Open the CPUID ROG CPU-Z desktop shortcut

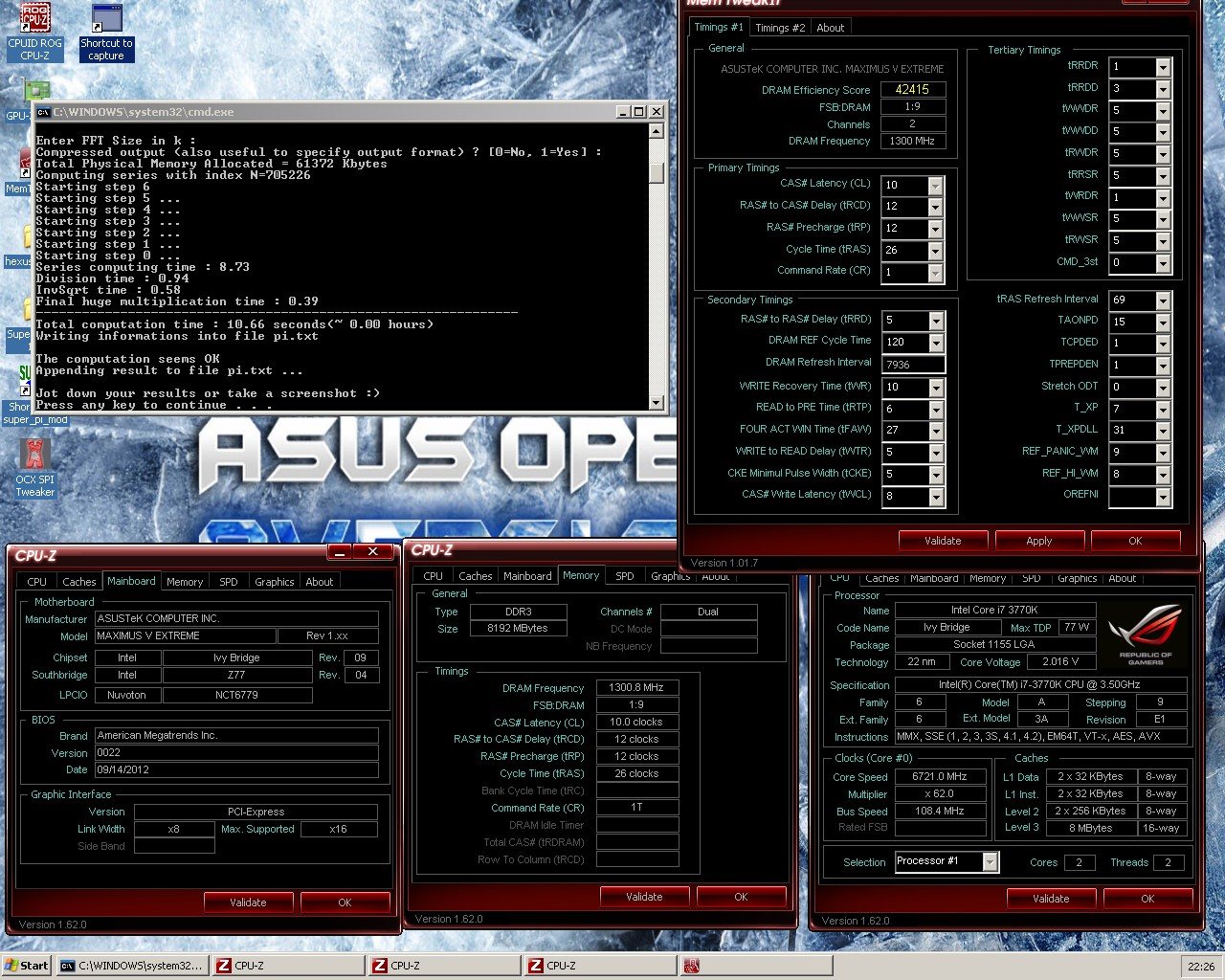tap(35, 21)
